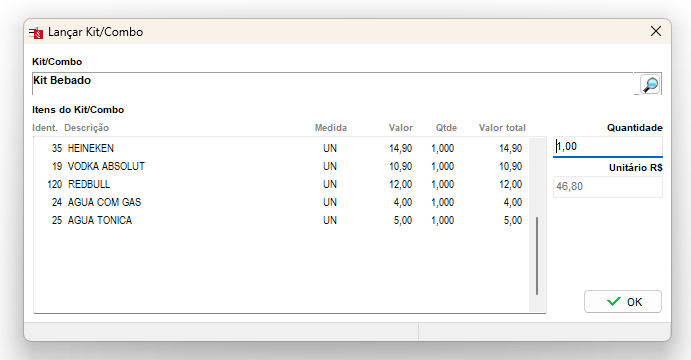Click the Ident. column header
The image size is (691, 360).
tap(45, 128)
